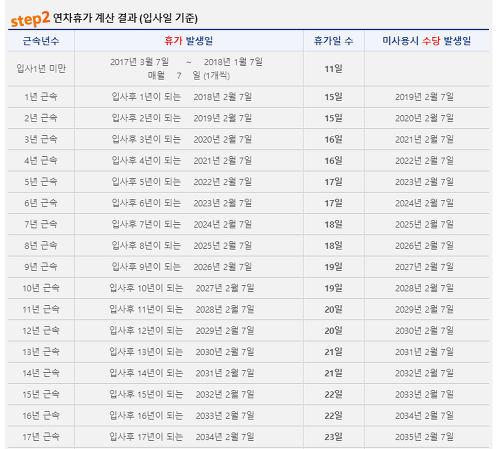
Task: Select 입사후 8년이 되는 2025년 2월 7일
Action: tap(182, 246)
